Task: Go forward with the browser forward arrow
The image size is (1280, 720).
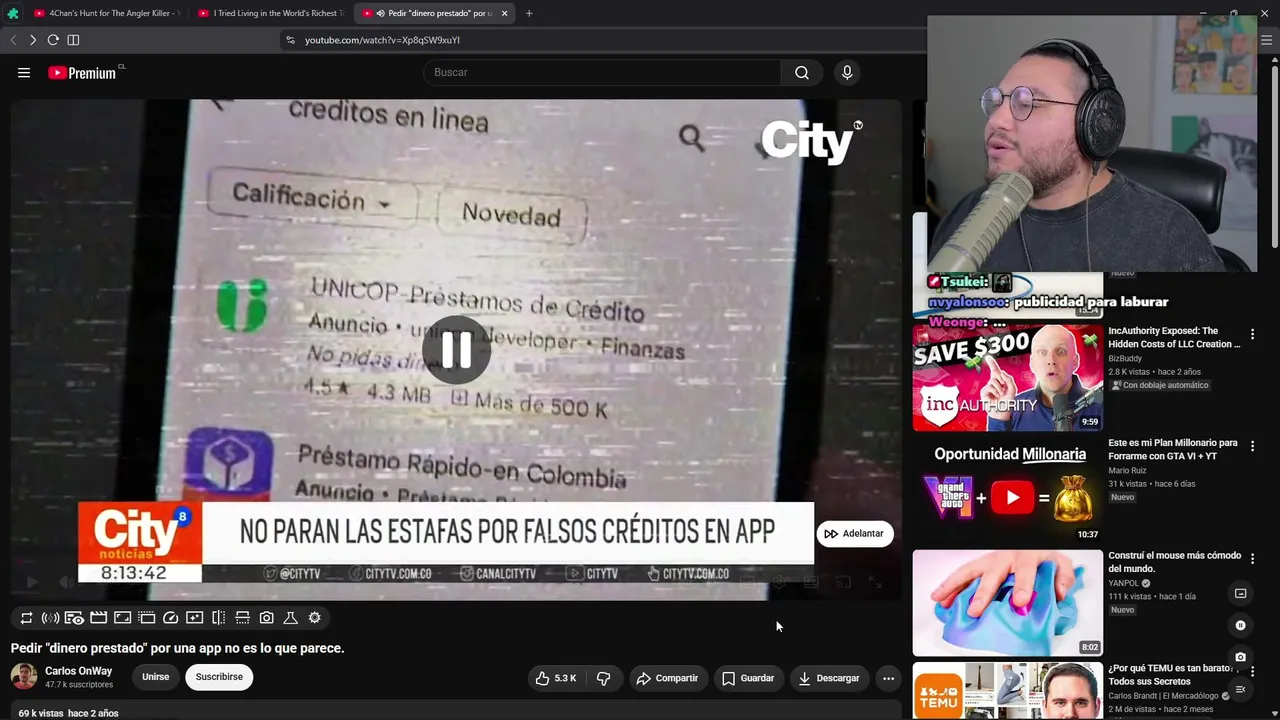Action: 33,40
